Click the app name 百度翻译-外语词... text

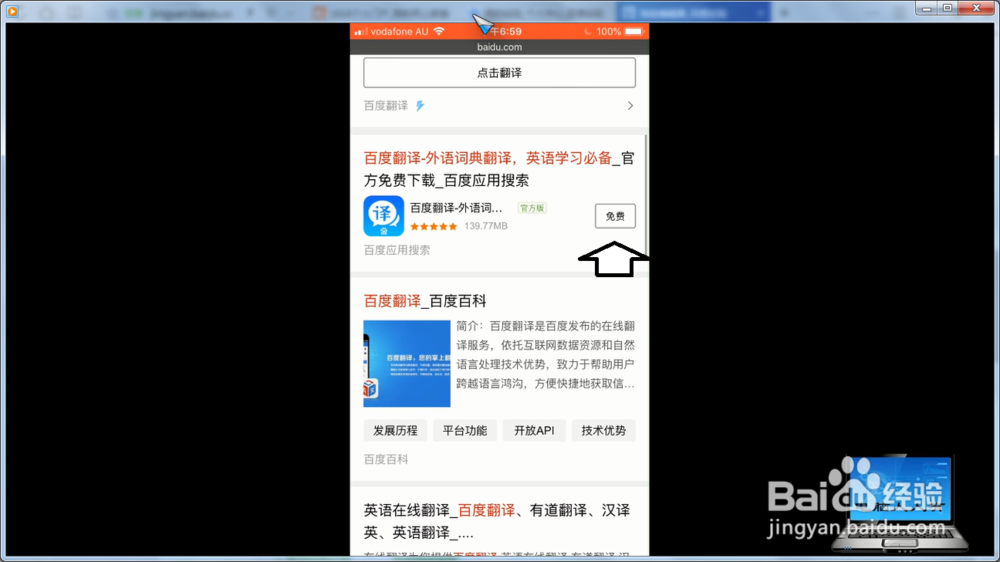(x=456, y=208)
